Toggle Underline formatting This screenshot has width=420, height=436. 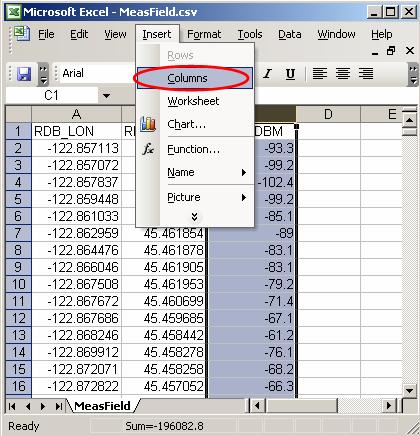[290, 74]
